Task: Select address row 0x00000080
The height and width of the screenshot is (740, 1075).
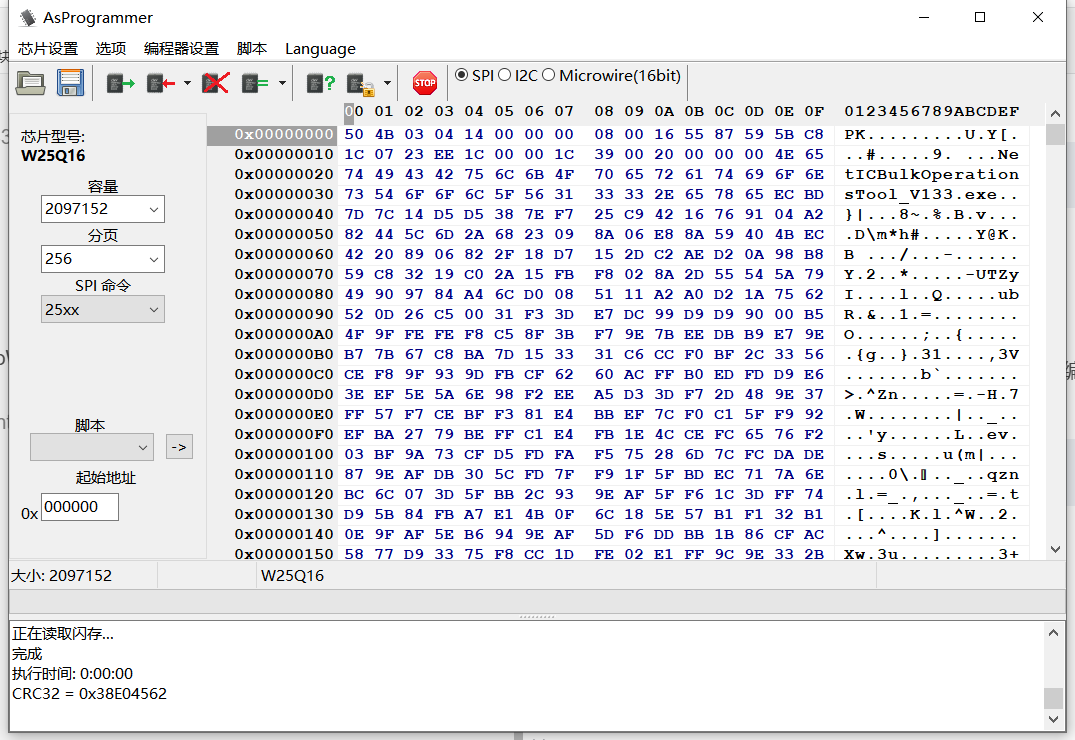Action: 283,294
